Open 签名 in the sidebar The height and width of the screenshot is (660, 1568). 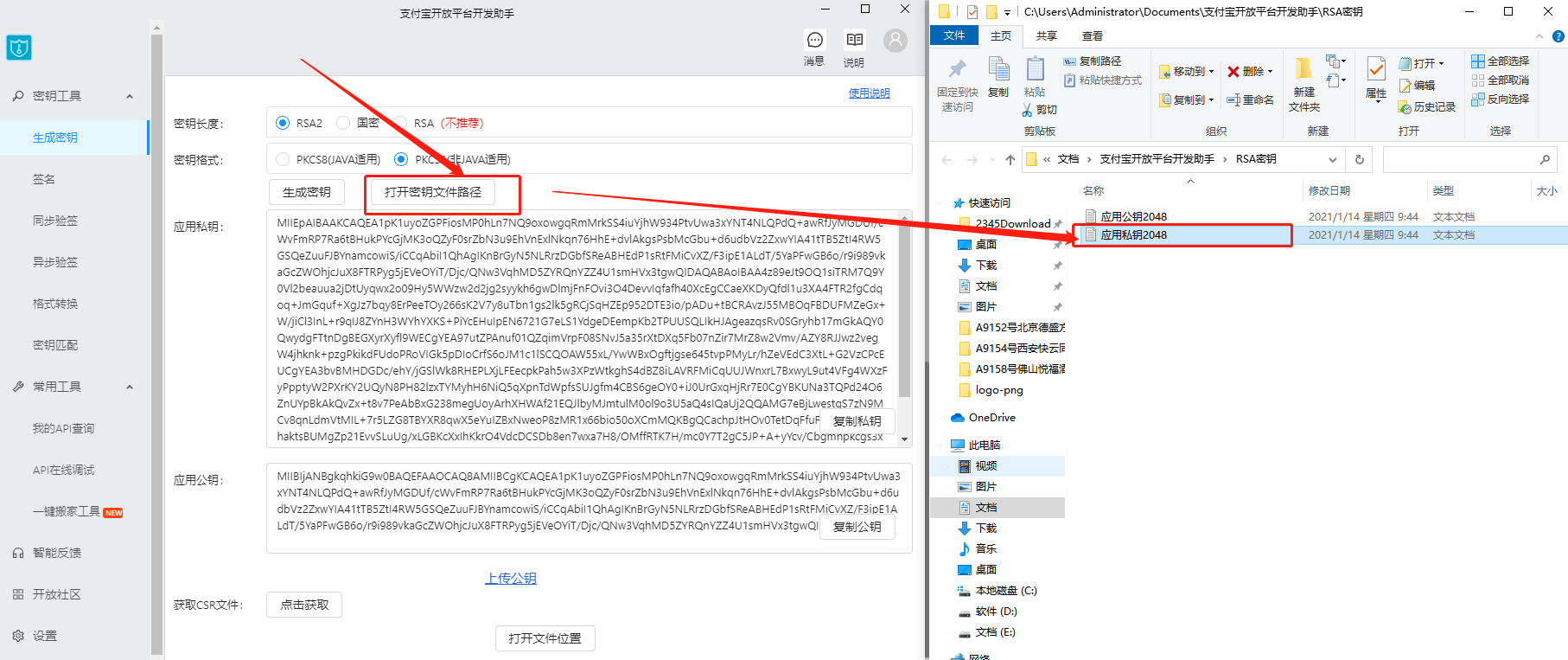pyautogui.click(x=44, y=179)
